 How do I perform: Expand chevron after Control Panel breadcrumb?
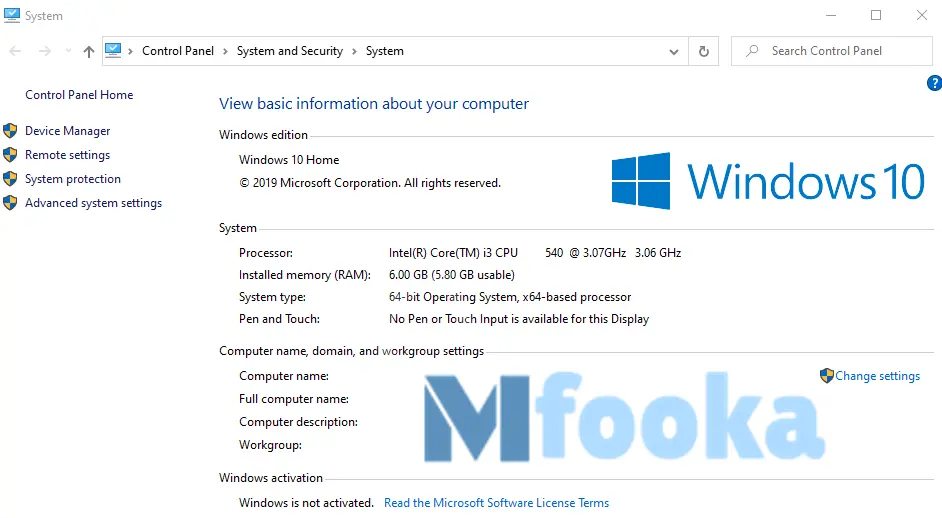click(225, 52)
